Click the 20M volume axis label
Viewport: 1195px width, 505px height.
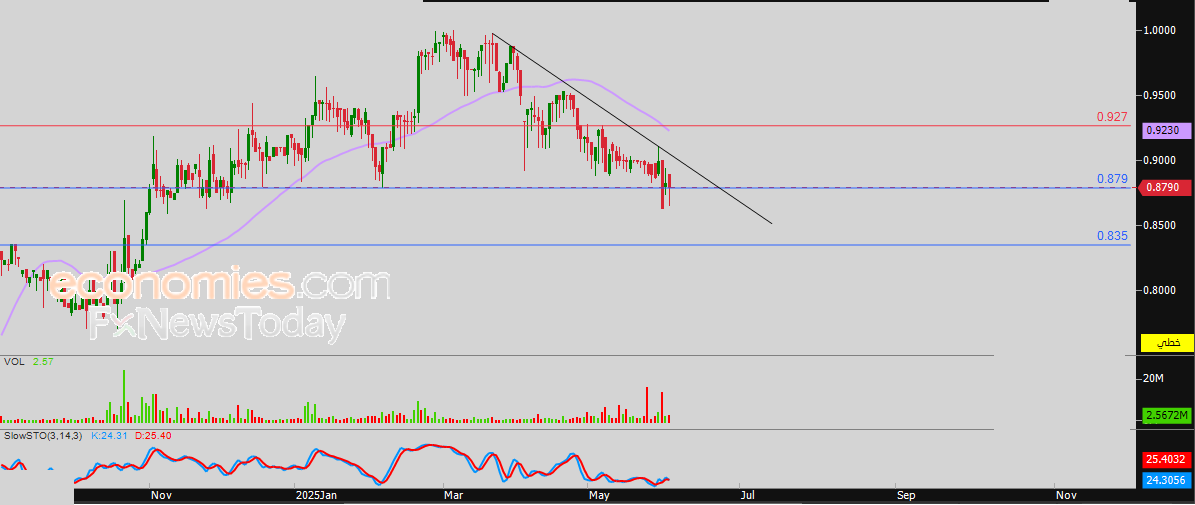click(x=1153, y=378)
